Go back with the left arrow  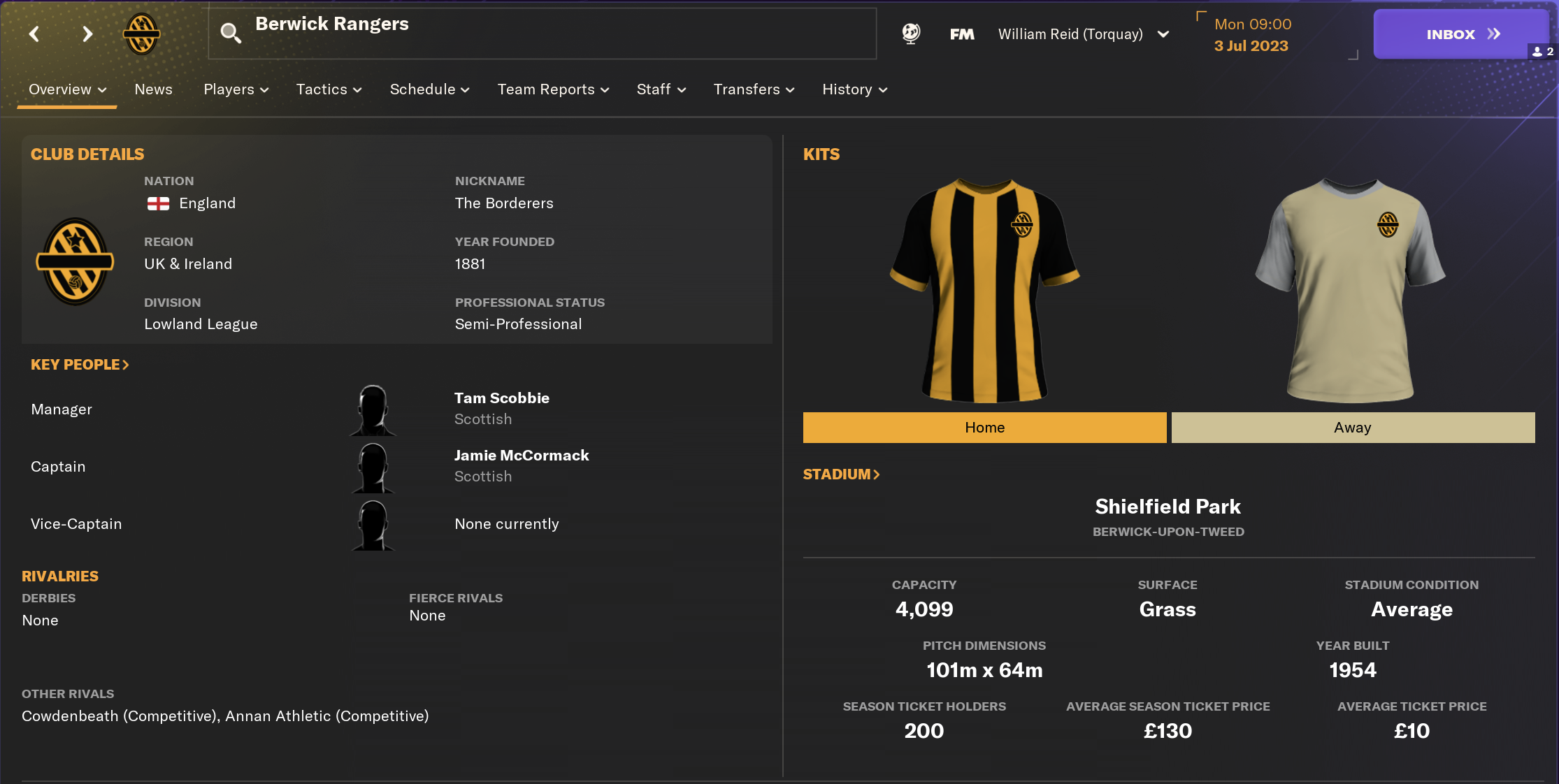[x=34, y=34]
